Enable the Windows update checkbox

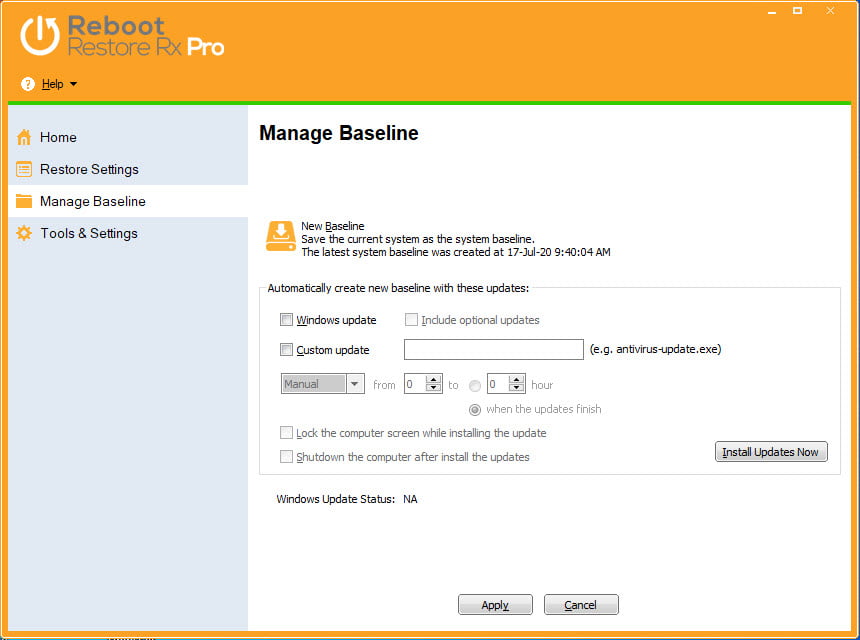[x=286, y=320]
